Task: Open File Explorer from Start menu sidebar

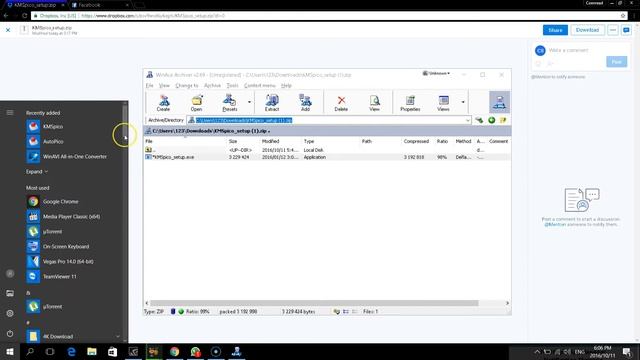Action: coord(10,293)
